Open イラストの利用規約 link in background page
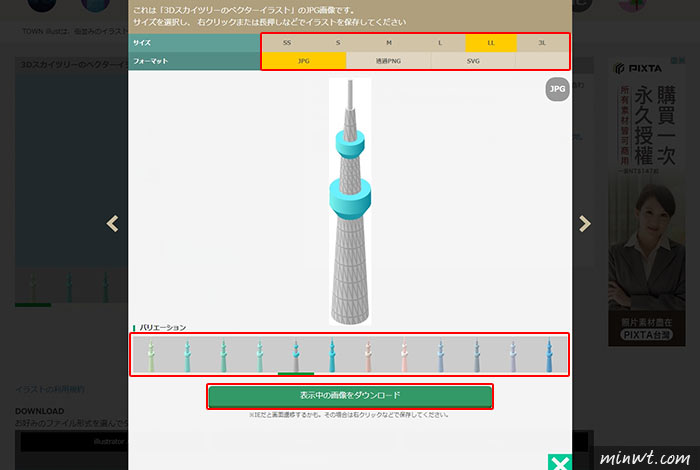The height and width of the screenshot is (470, 700). point(50,389)
